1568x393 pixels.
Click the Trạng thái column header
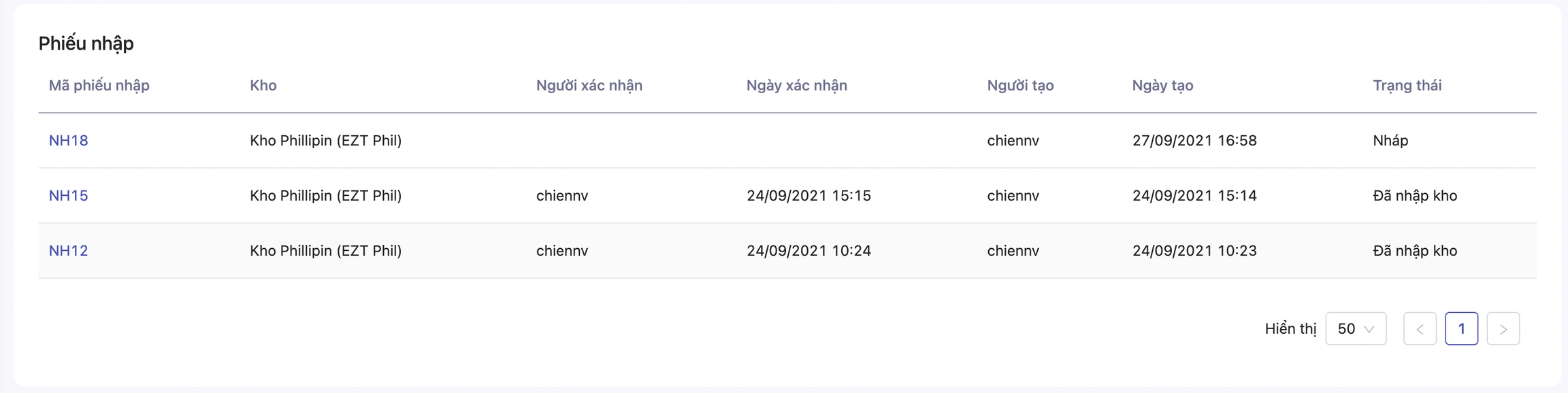1407,86
